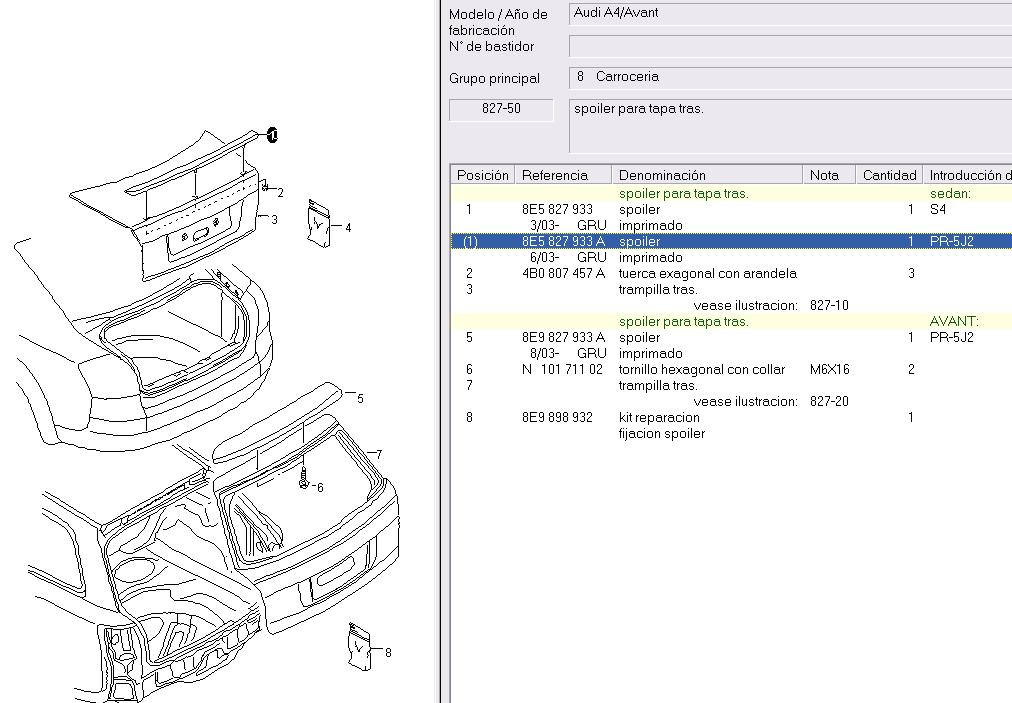The image size is (1012, 703).
Task: Select part reference '8E9 898 932'
Action: pos(557,417)
